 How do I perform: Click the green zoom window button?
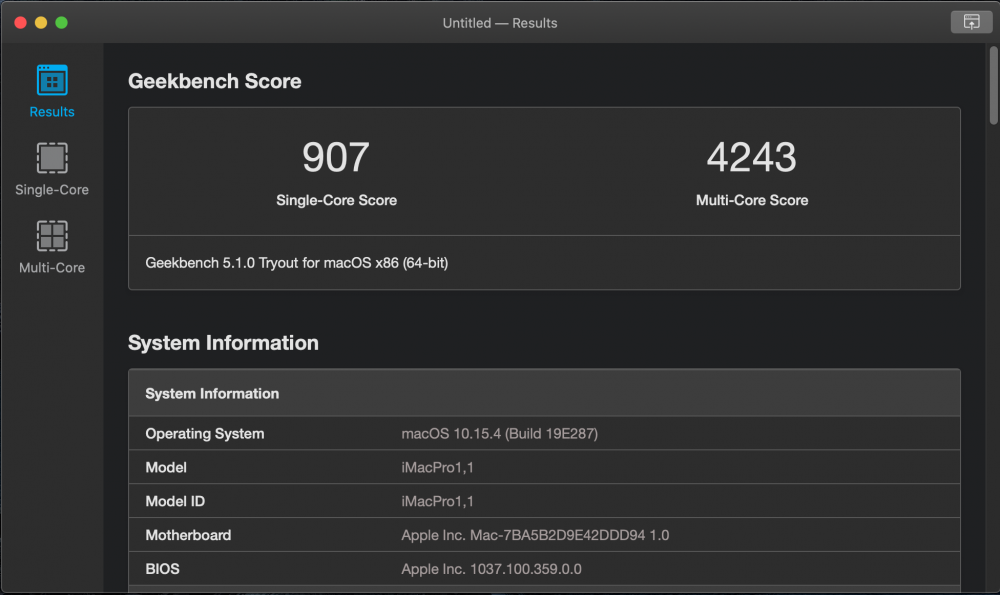(x=61, y=23)
